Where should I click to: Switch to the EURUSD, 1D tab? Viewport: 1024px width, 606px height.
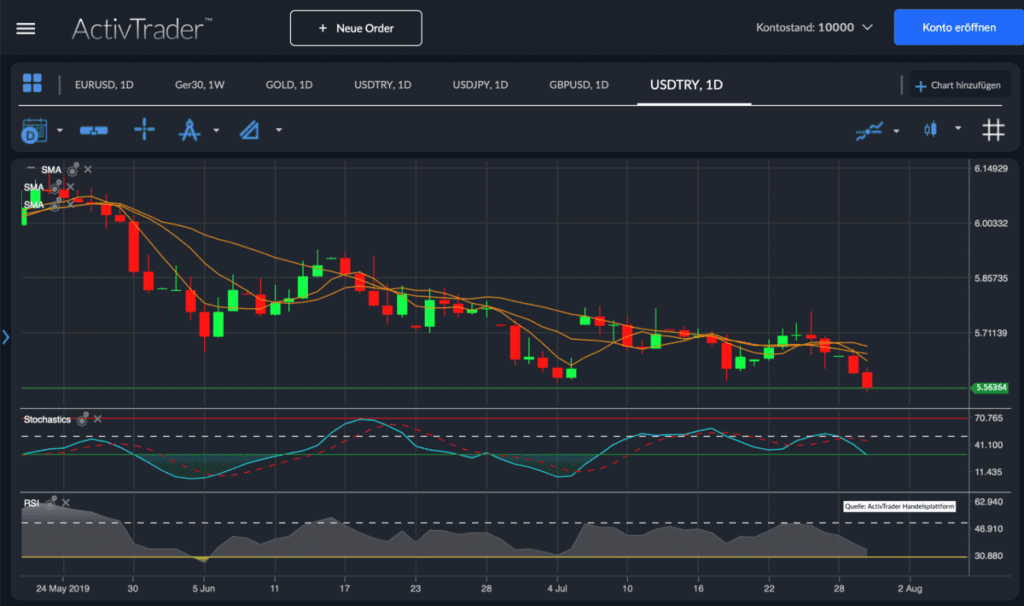(104, 85)
